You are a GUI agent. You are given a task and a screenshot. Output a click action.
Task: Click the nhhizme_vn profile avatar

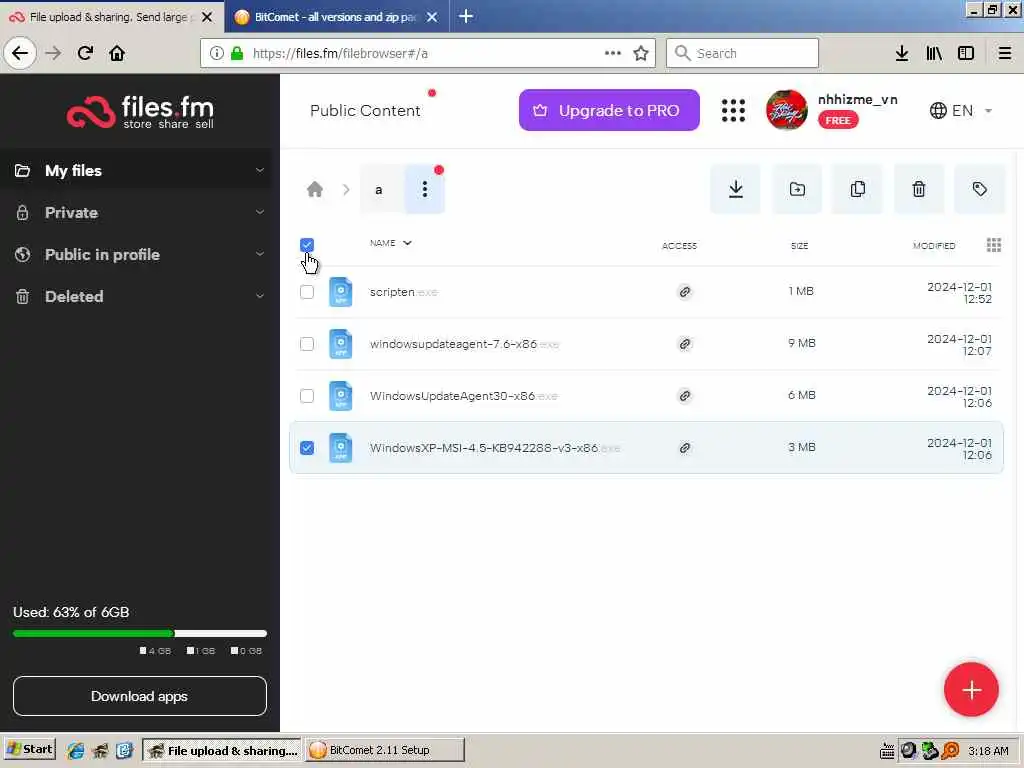coord(786,110)
